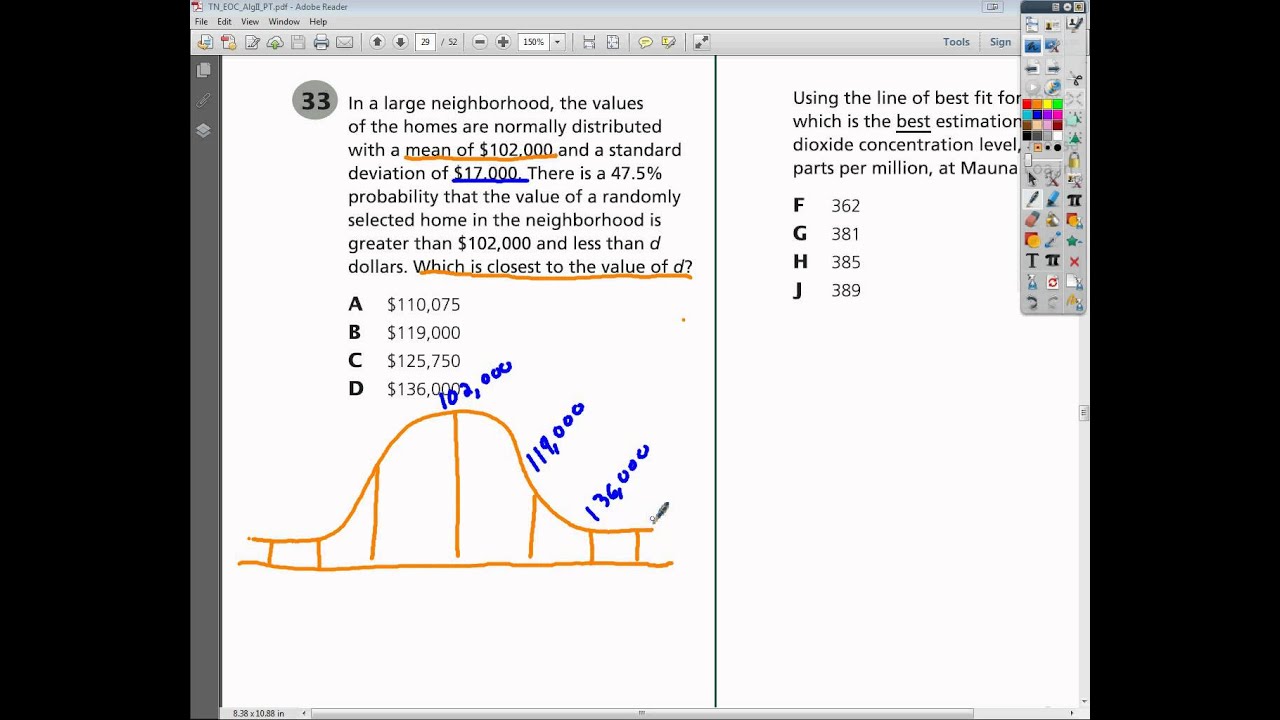This screenshot has width=1280, height=720.
Task: Click answer choice J 389
Action: (x=827, y=290)
